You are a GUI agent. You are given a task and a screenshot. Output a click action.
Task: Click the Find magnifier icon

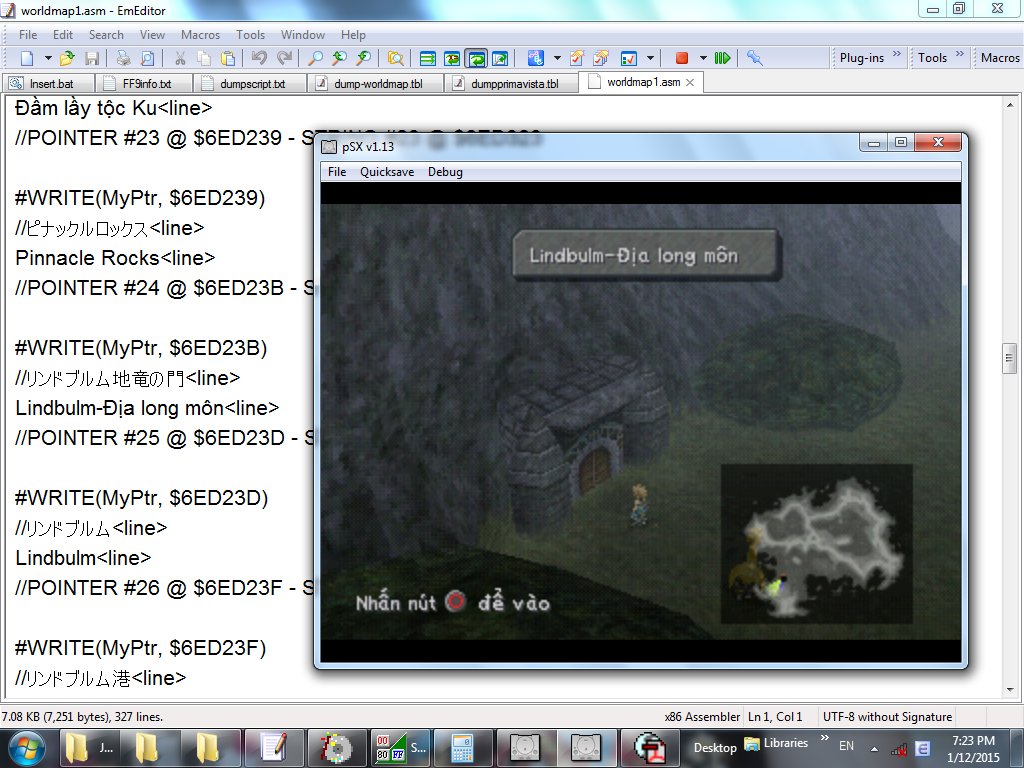pos(315,58)
